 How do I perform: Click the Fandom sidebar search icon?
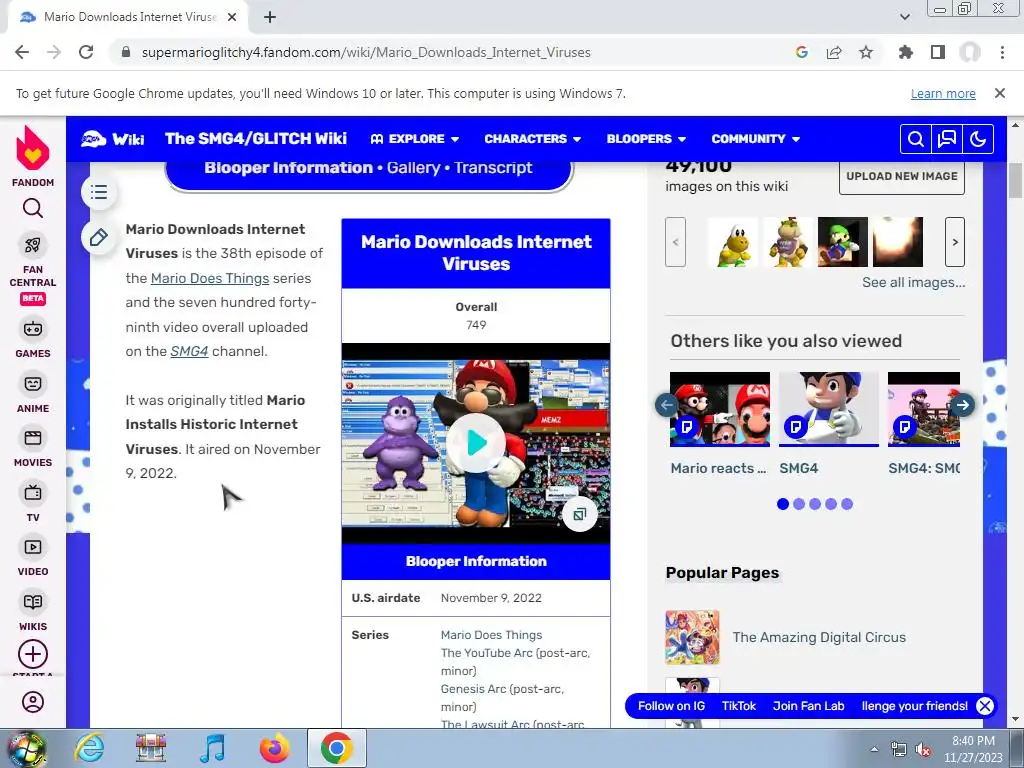33,208
